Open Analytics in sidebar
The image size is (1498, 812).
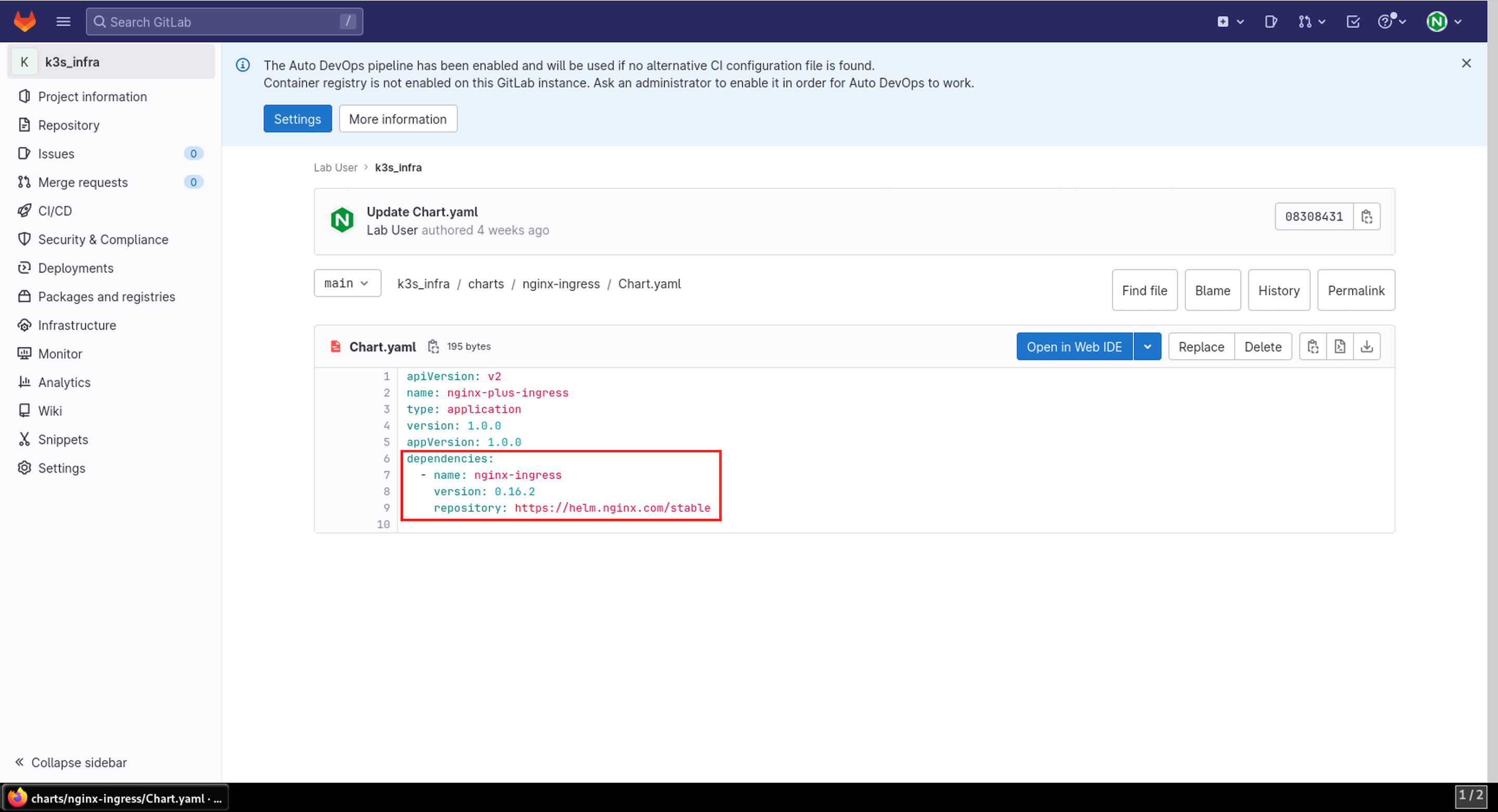pos(111,382)
